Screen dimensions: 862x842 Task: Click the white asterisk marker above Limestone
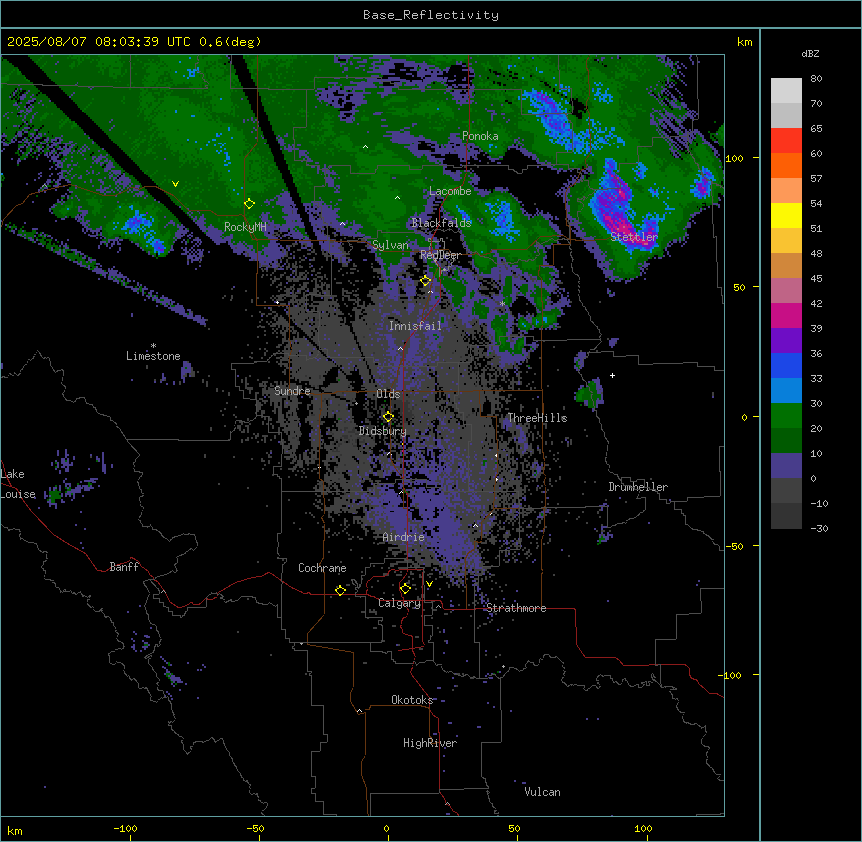153,346
